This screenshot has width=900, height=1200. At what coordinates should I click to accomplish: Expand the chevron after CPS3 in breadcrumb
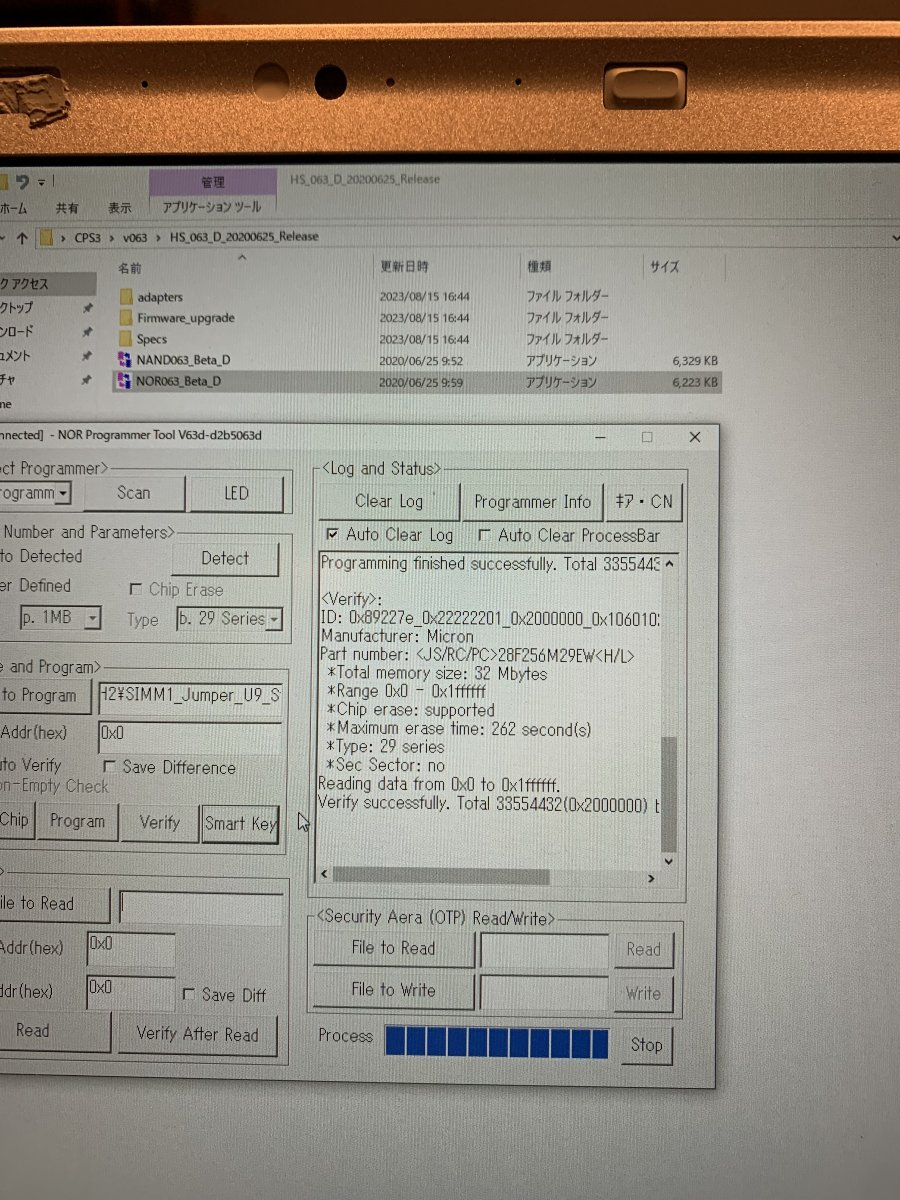113,238
